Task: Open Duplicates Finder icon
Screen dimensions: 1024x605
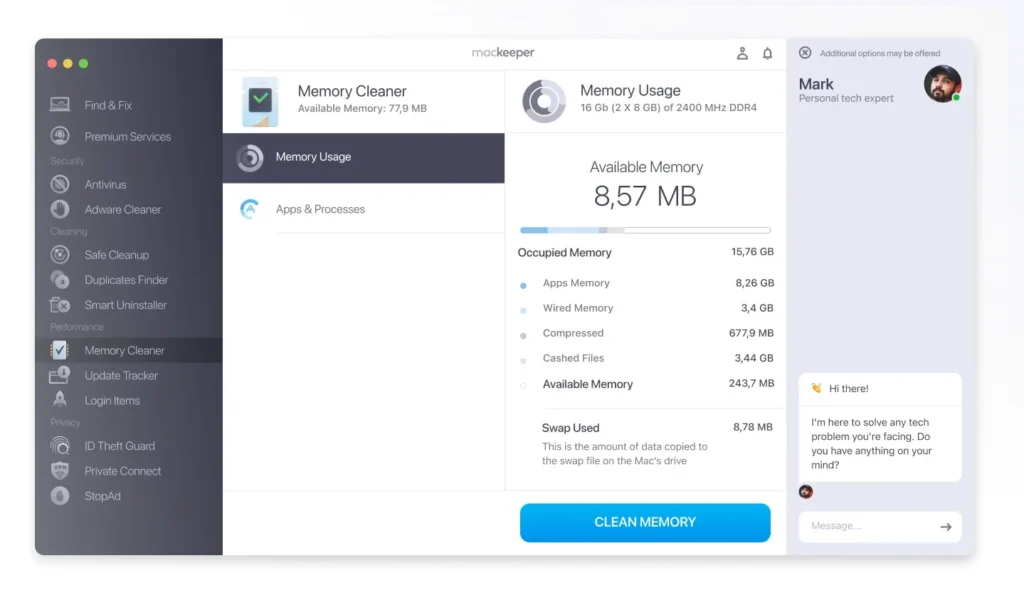Action: (60, 280)
